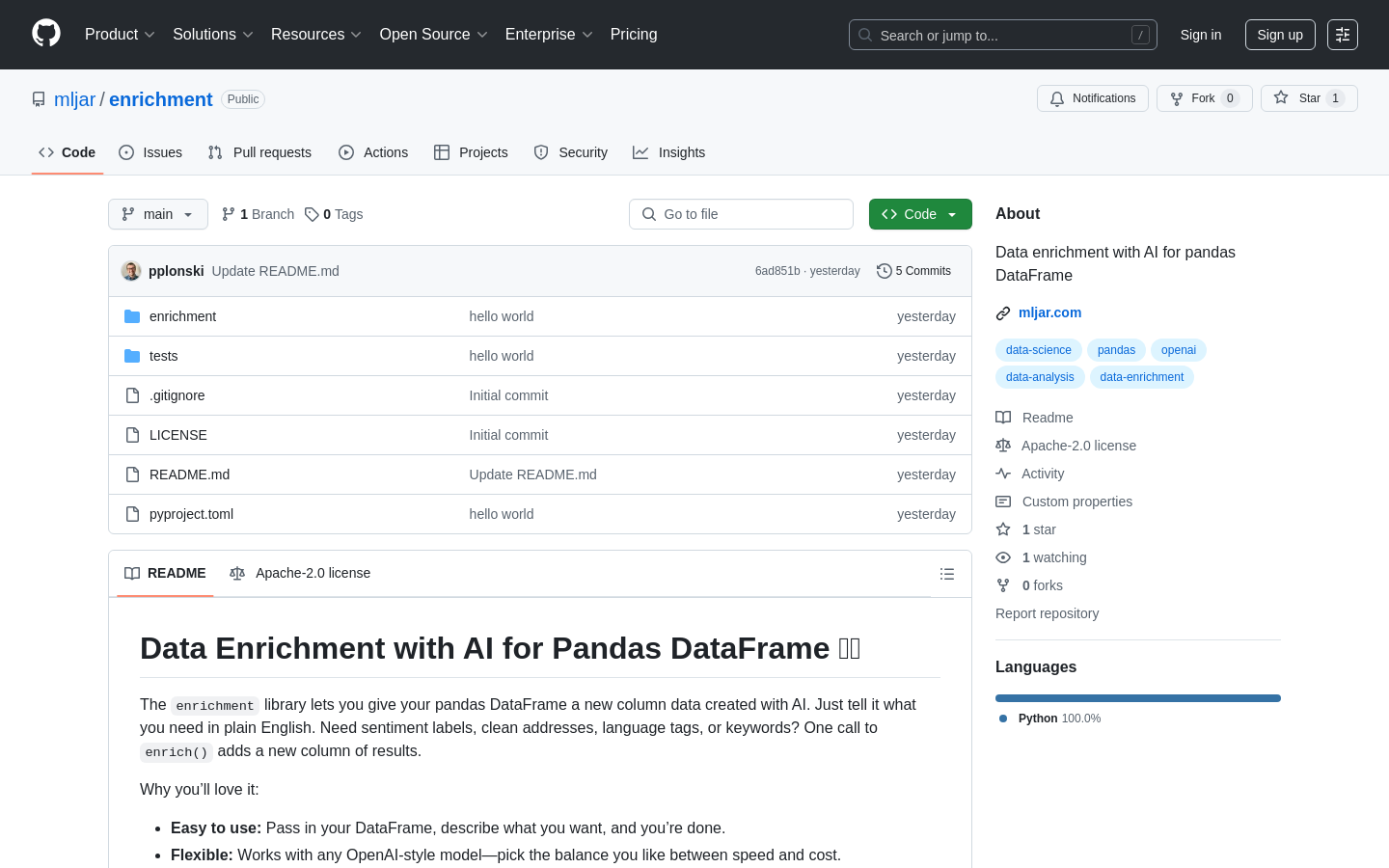The width and height of the screenshot is (1389, 868).
Task: Click the scale icon beside Apache-2.0 license in About
Action: click(1003, 446)
